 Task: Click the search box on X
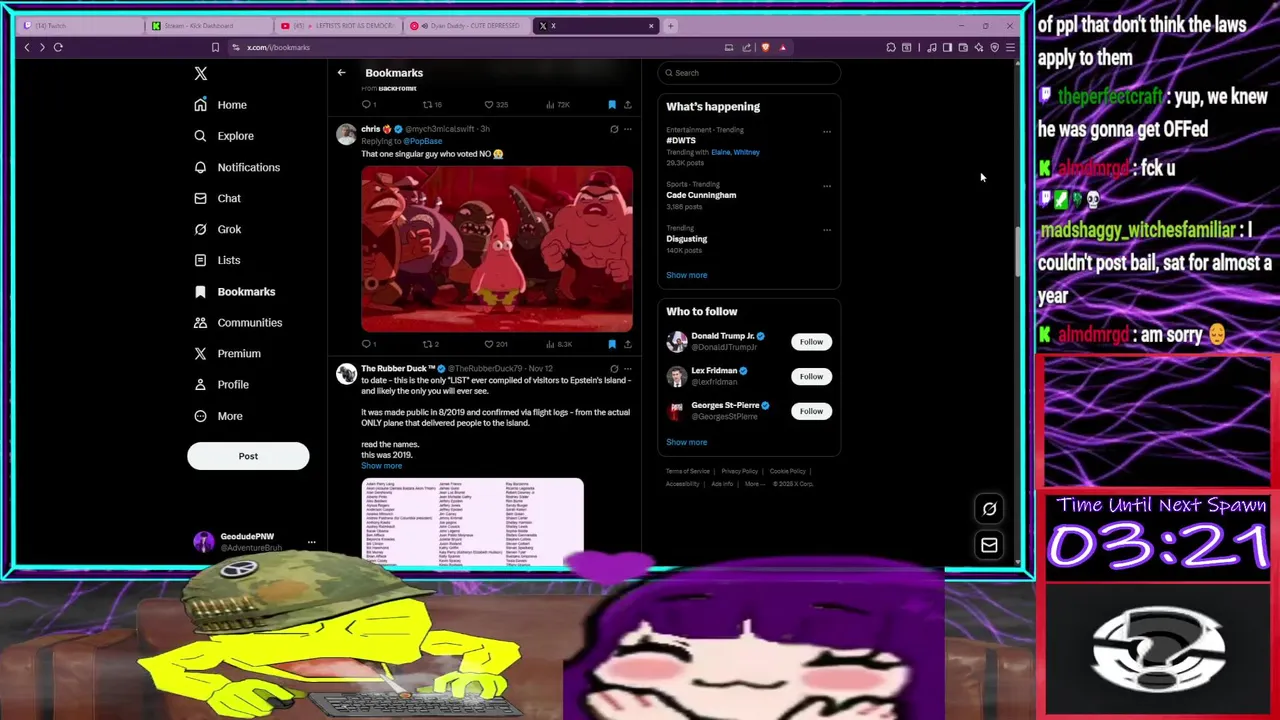click(x=749, y=72)
